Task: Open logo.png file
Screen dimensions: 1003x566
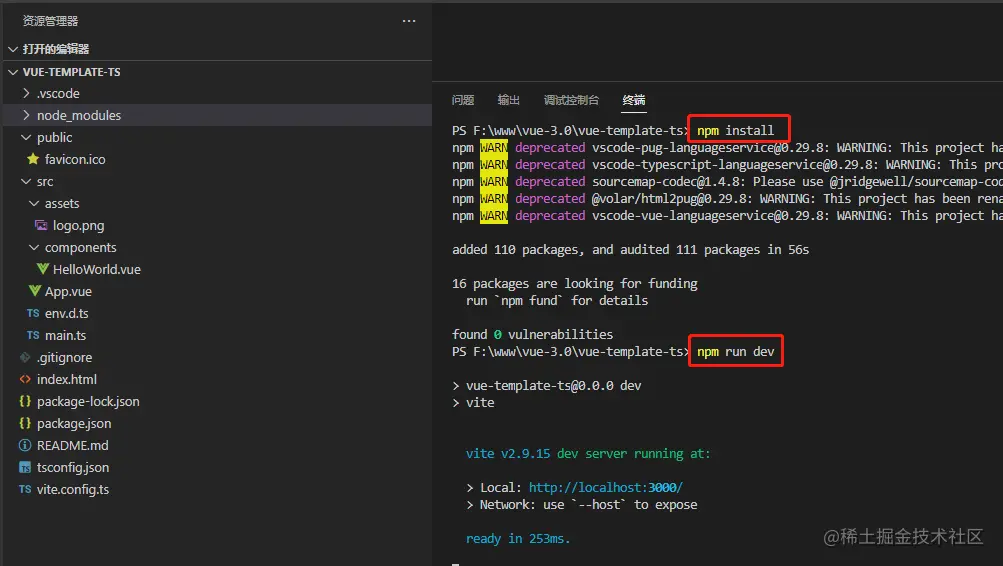Action: click(79, 226)
